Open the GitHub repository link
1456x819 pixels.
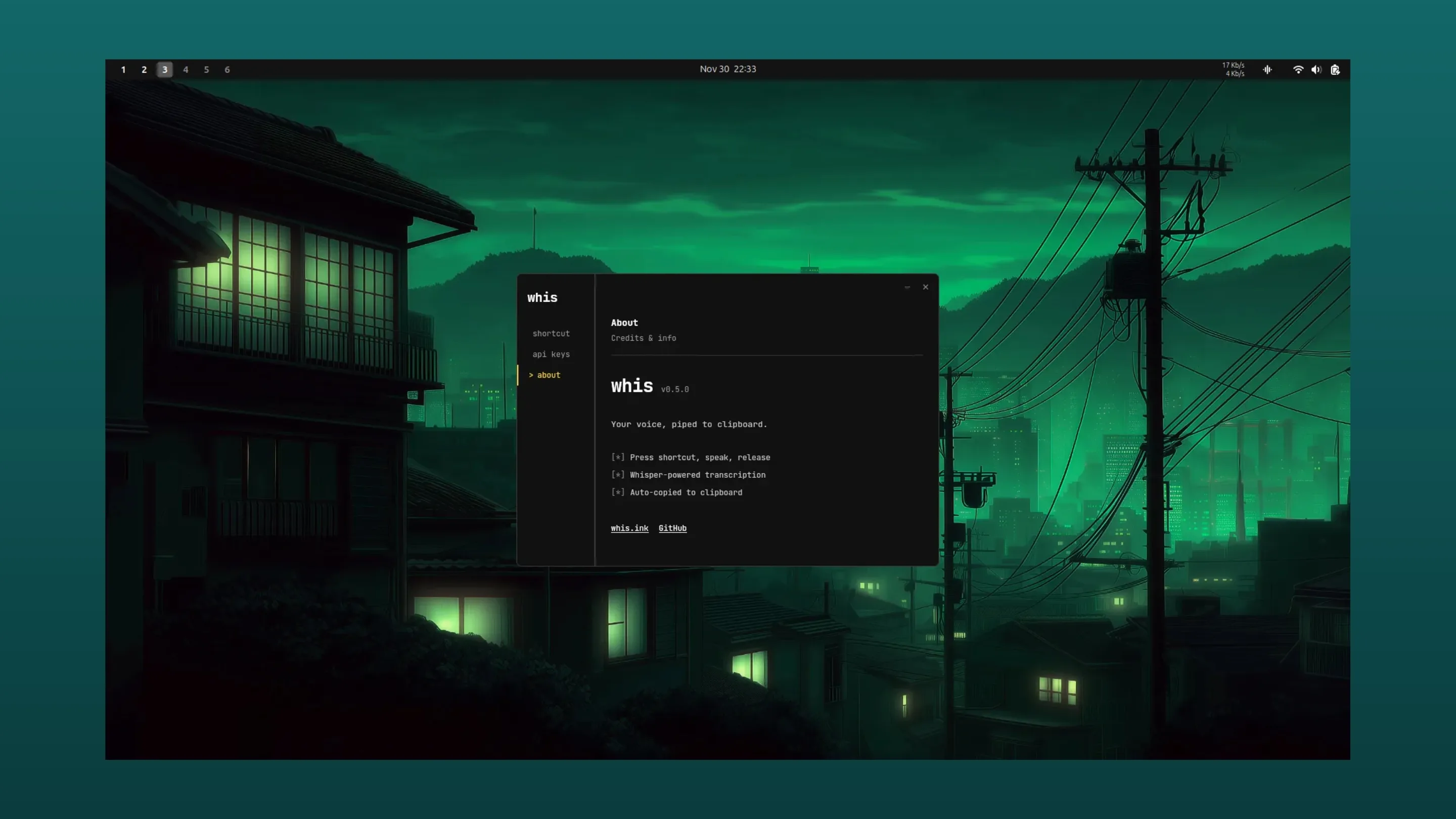672,528
